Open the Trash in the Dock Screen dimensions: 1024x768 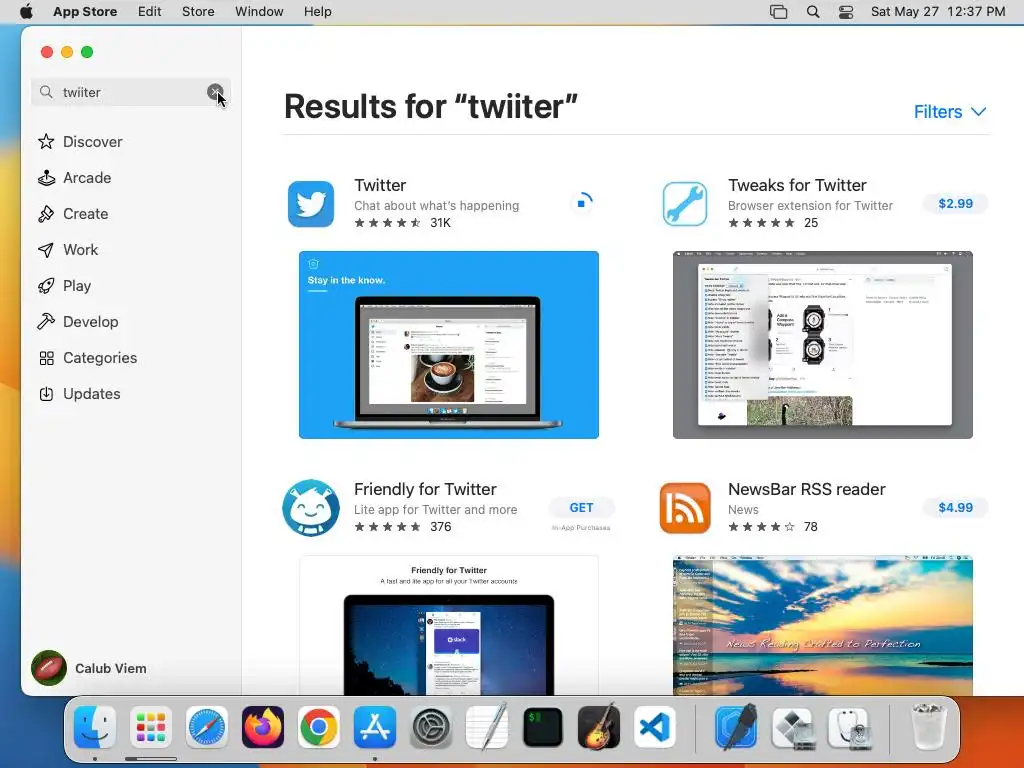point(928,727)
